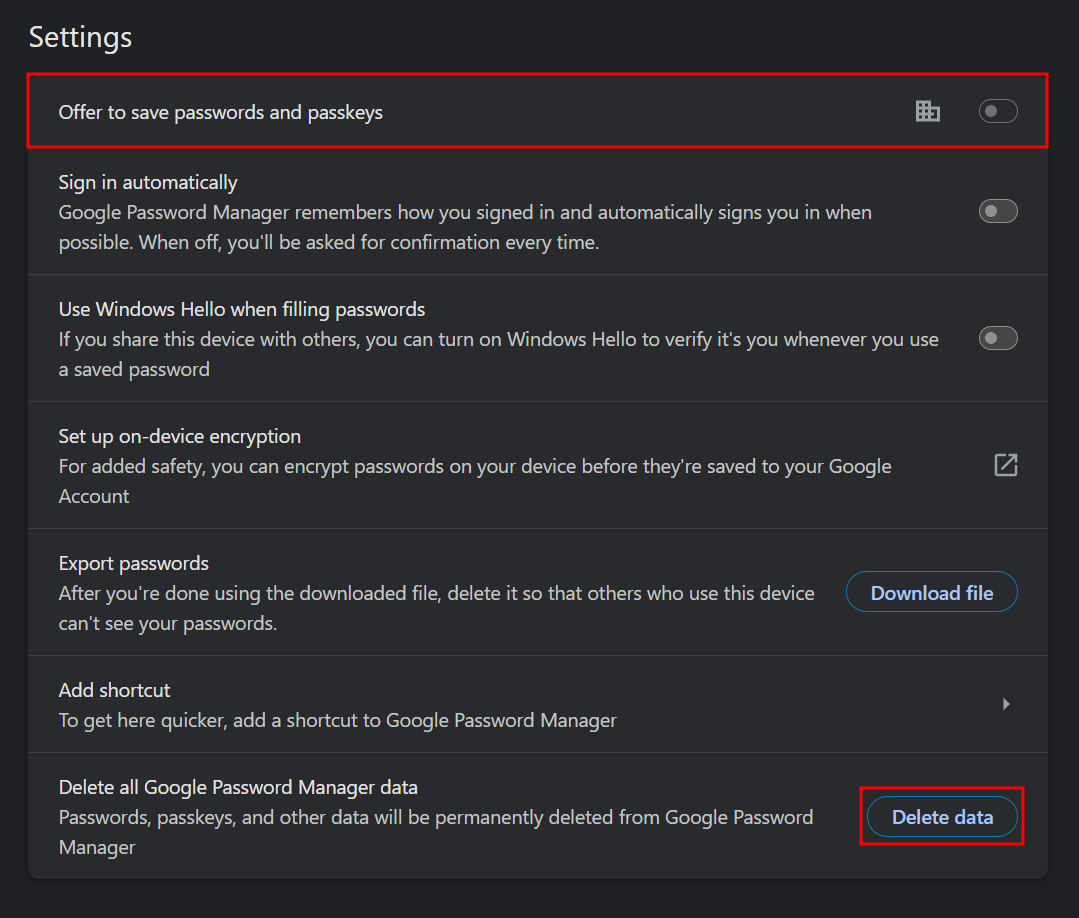Screen dimensions: 1079x918
Task: Click the Sign in automatically title
Action: pos(148,182)
